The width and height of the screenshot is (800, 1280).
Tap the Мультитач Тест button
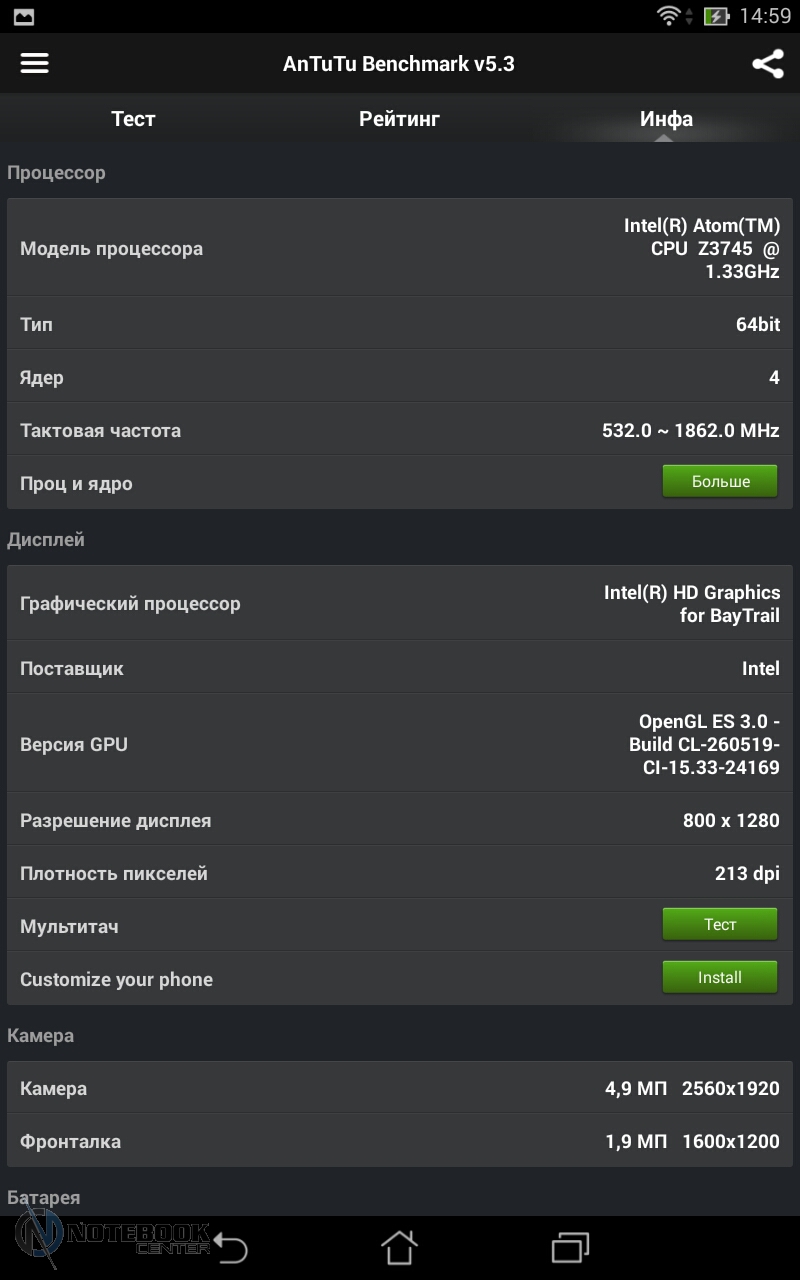(x=720, y=924)
